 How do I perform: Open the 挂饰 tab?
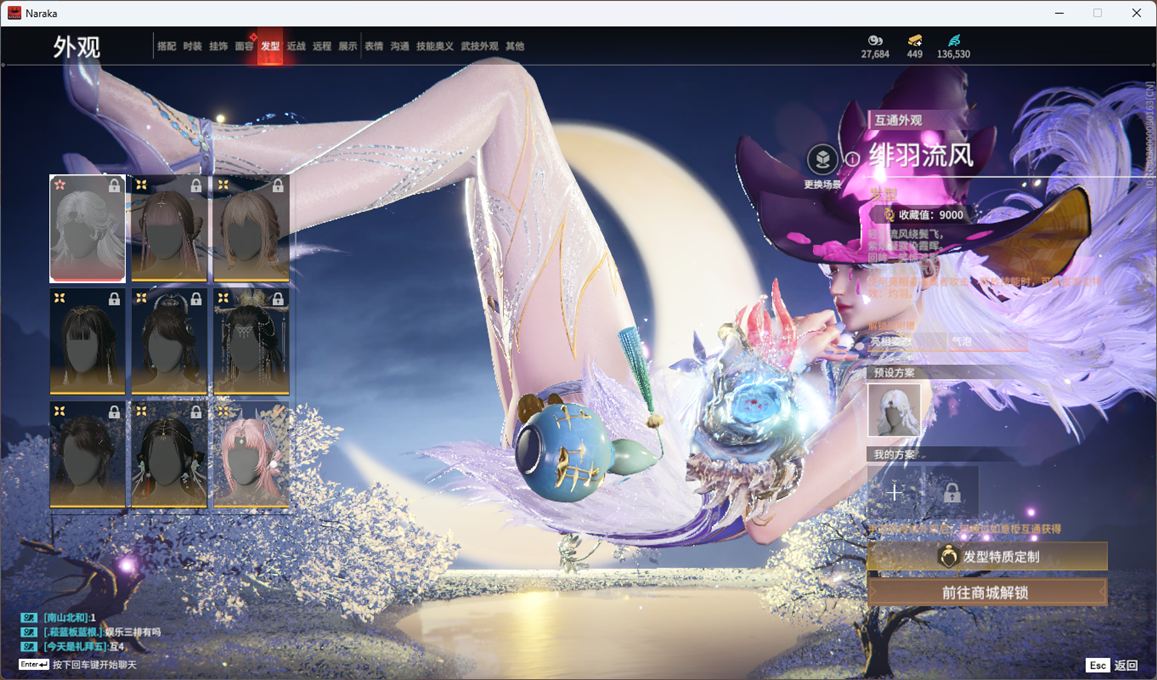[x=218, y=46]
